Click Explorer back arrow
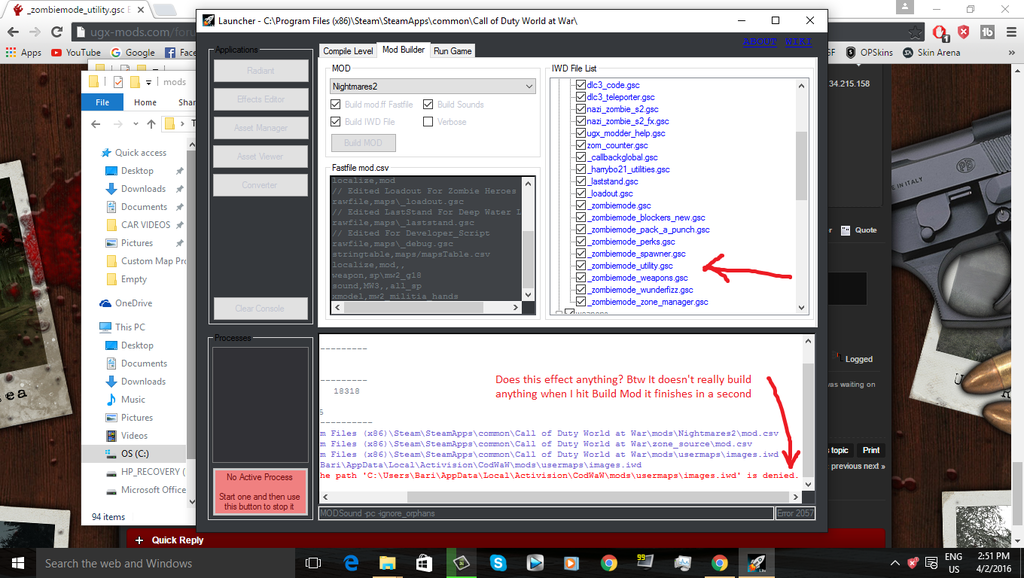Screen dimensions: 1024x578 [96, 123]
